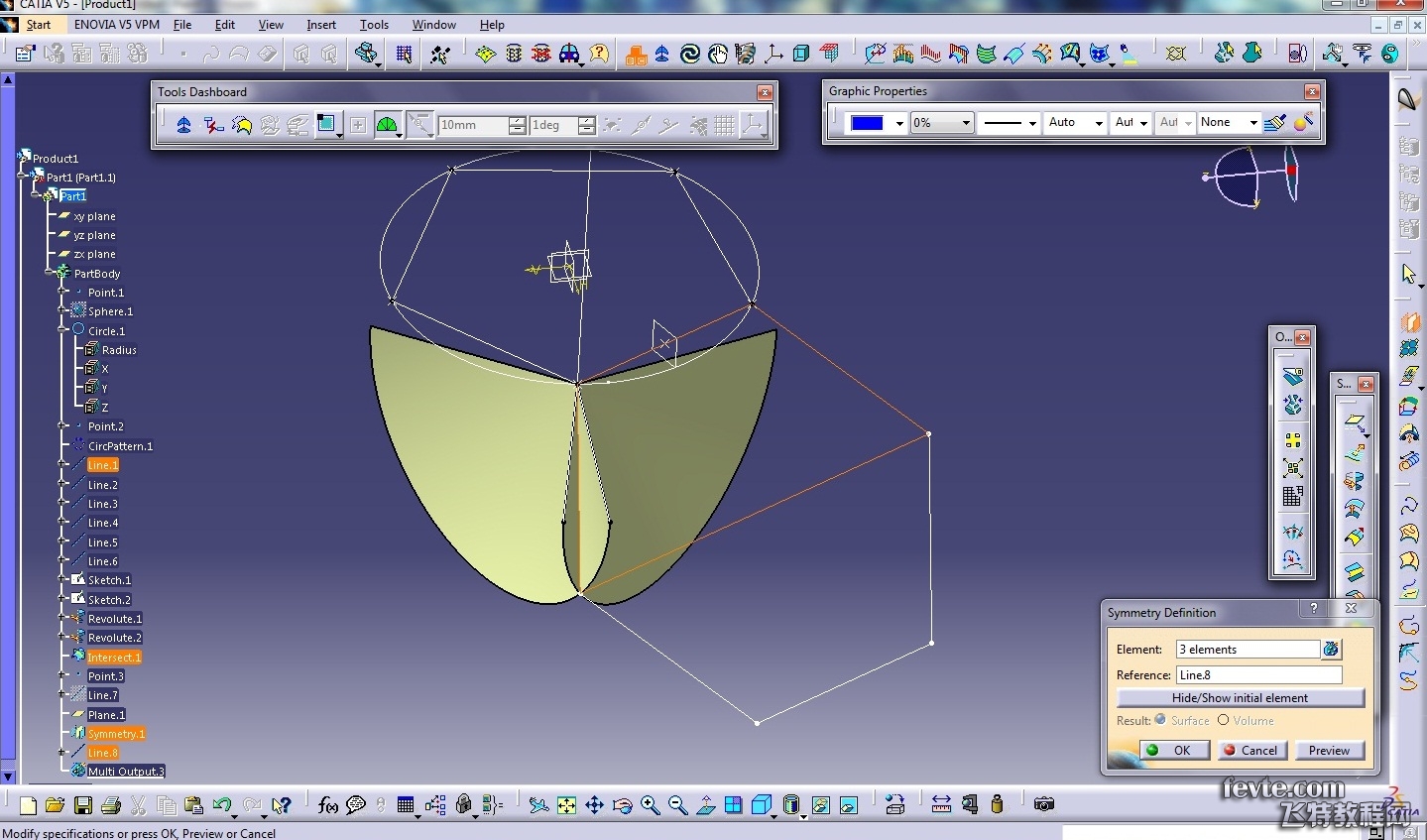Viewport: 1427px width, 840px height.
Task: Click the 10mm stepper arrows in Tools Dashboard
Action: (517, 125)
